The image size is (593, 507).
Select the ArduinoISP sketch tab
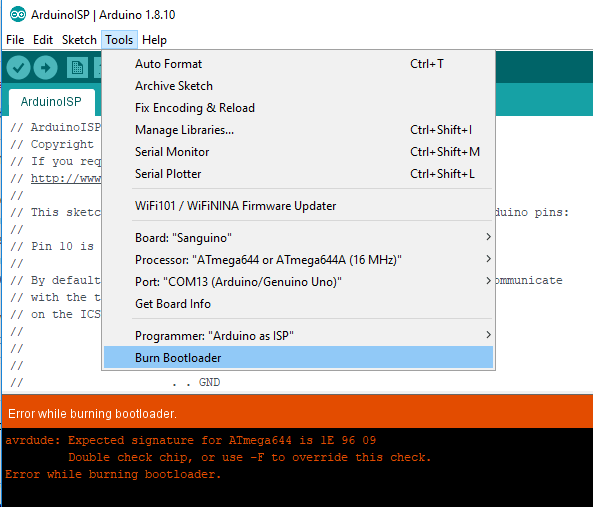(x=51, y=102)
